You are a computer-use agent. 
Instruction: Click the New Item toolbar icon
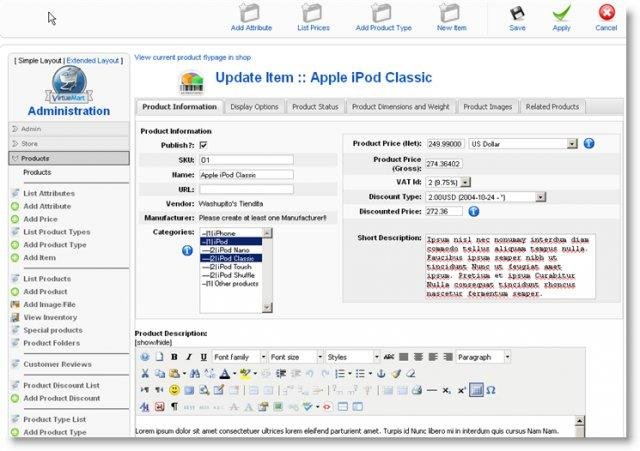pyautogui.click(x=450, y=12)
